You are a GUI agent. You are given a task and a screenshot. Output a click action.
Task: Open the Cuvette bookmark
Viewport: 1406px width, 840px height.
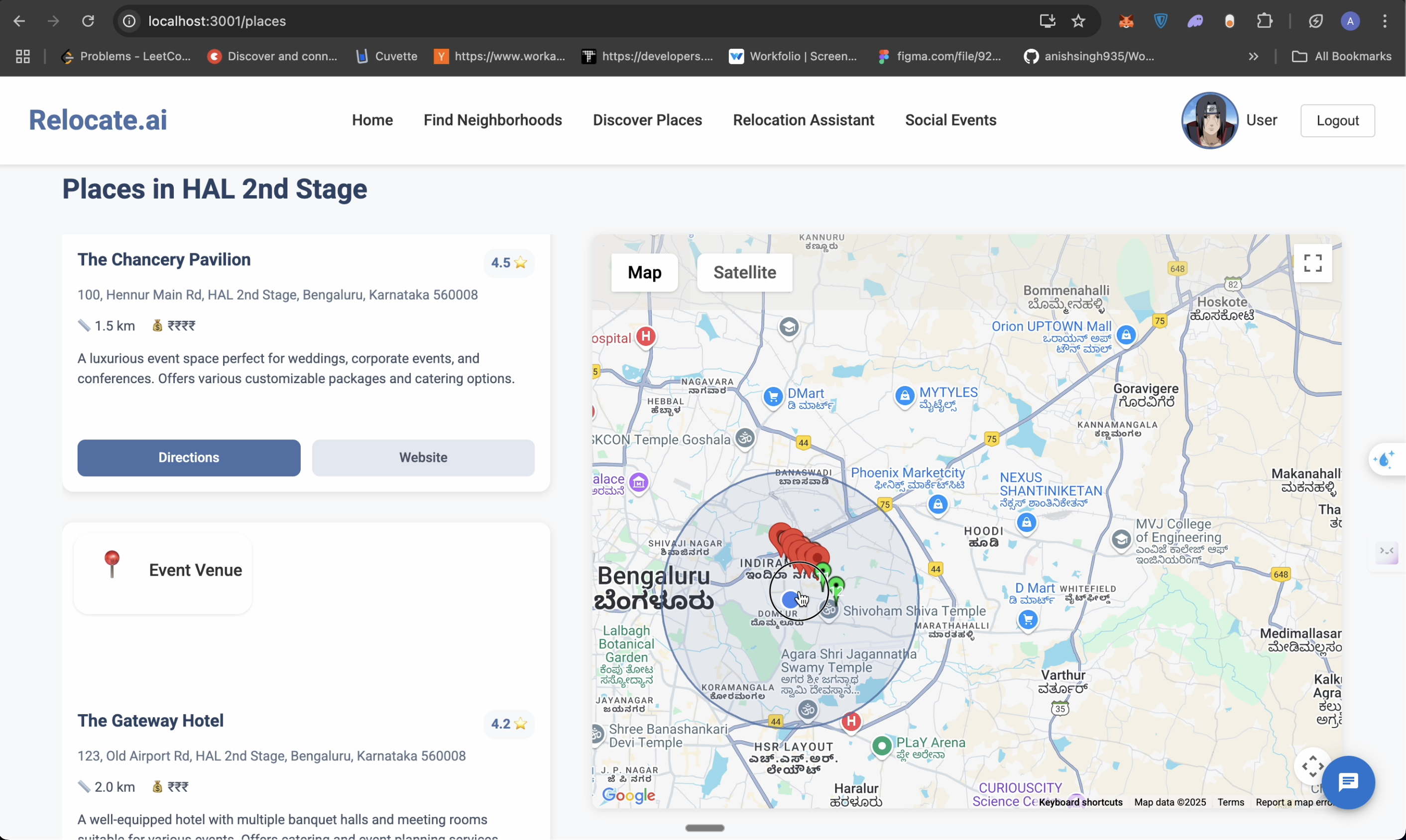tap(387, 56)
